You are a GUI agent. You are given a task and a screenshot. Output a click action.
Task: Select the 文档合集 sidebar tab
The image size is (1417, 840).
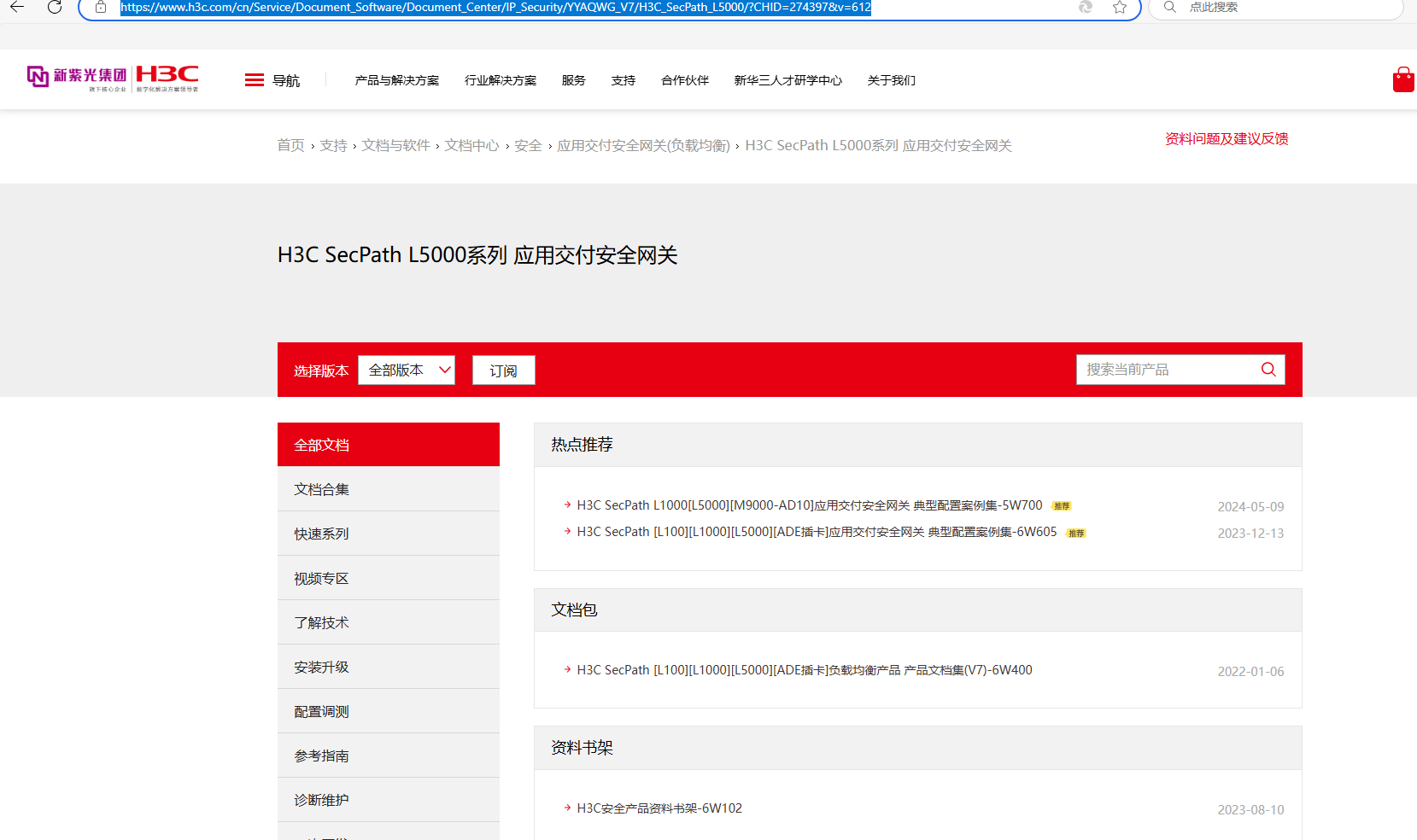pyautogui.click(x=389, y=489)
